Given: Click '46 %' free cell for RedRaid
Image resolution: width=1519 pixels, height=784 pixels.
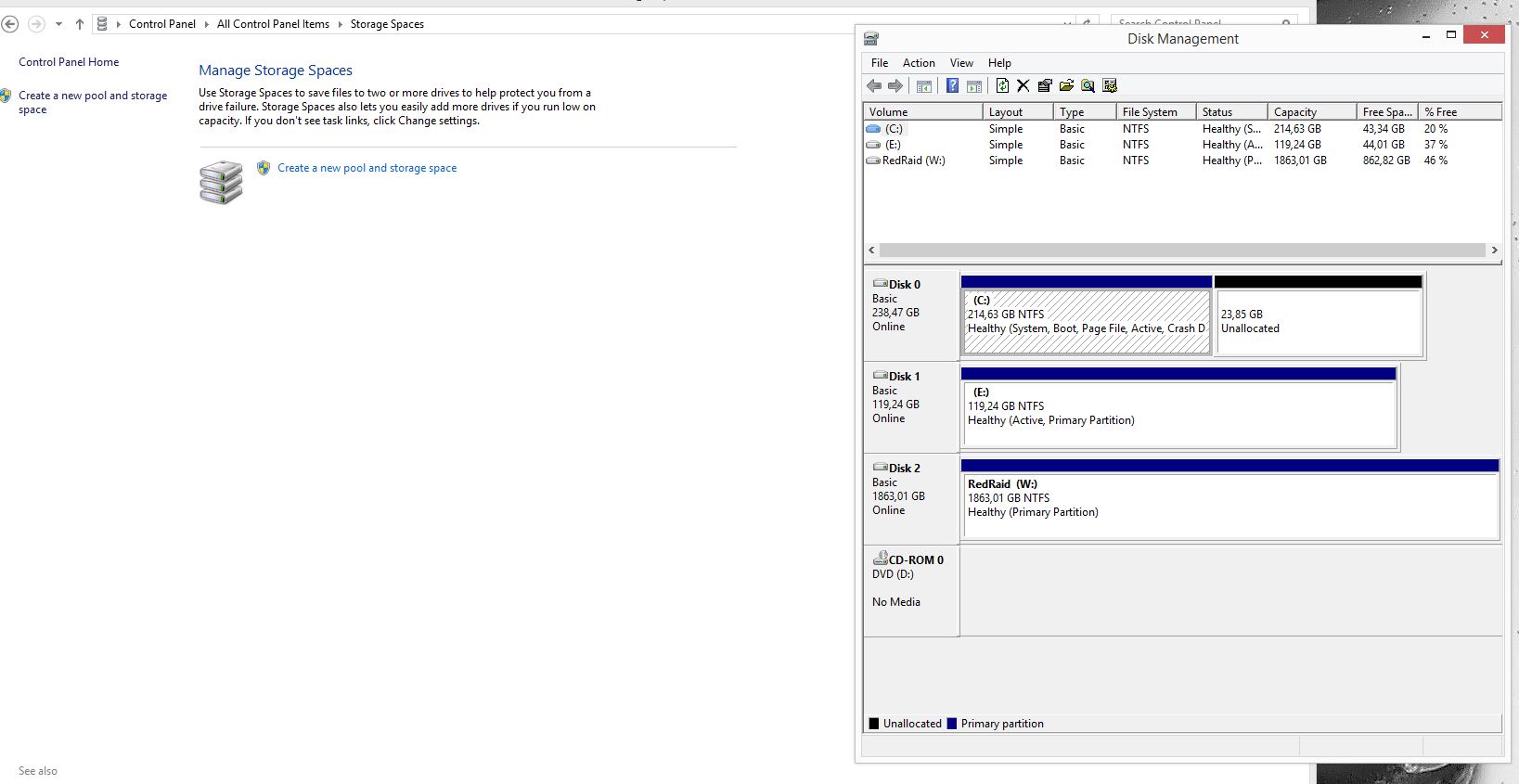Looking at the screenshot, I should (1435, 161).
